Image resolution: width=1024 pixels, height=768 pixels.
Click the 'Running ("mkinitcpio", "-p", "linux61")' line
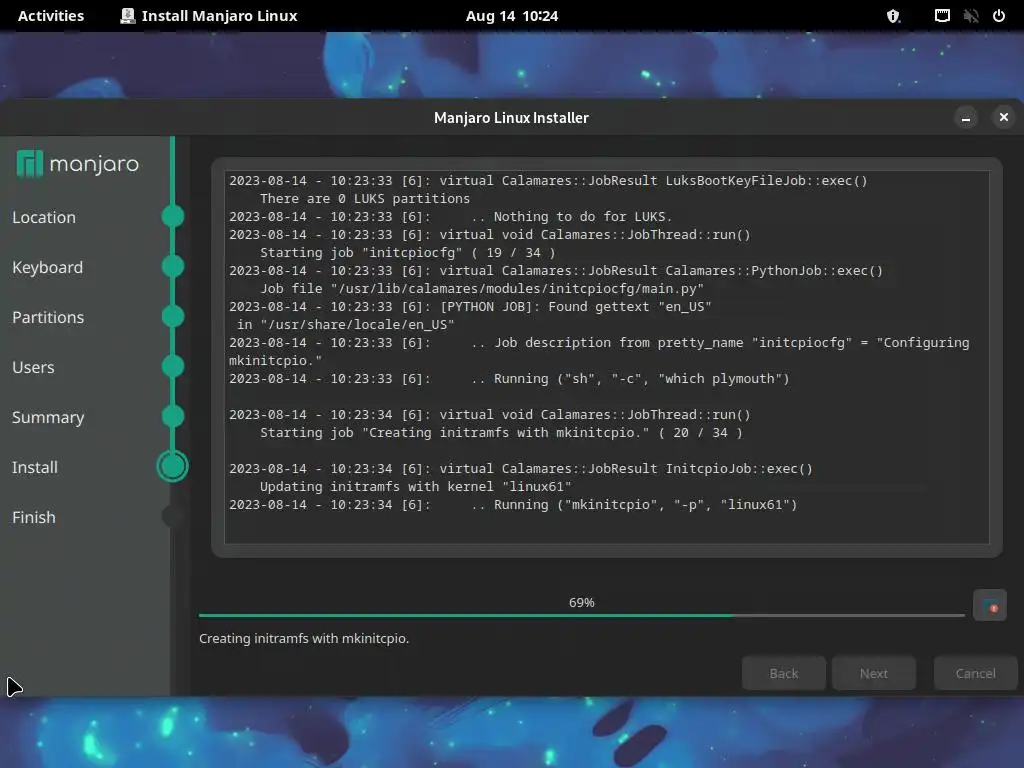[513, 505]
